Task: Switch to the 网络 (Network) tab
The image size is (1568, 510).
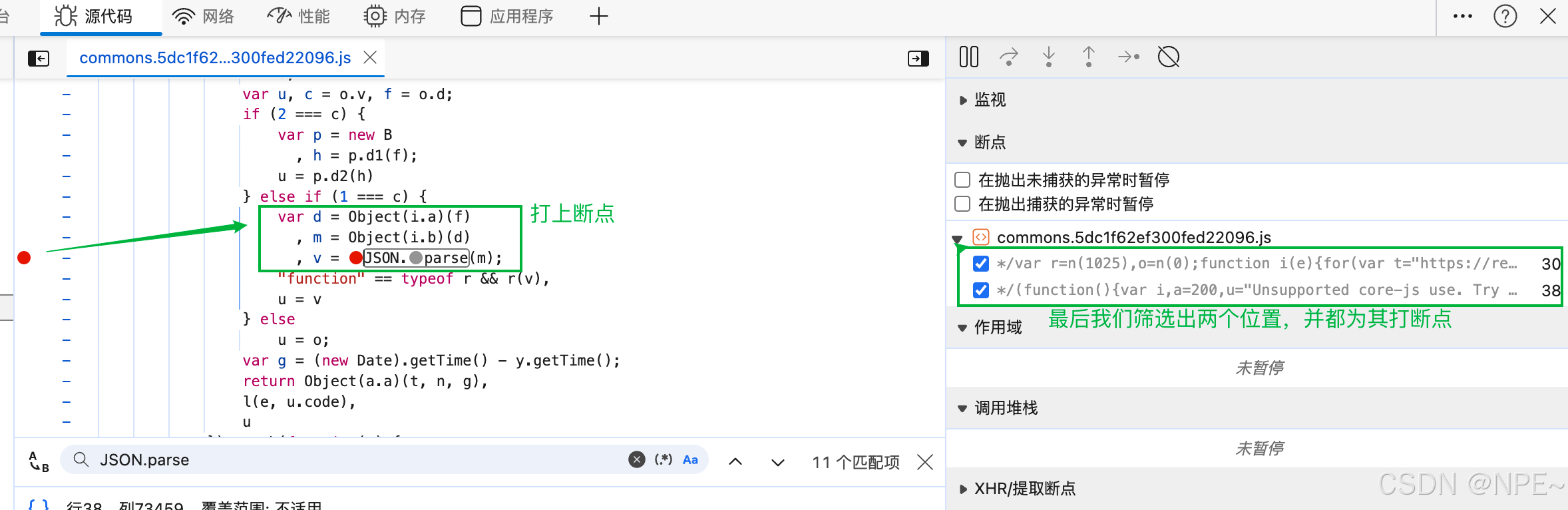Action: 204,16
